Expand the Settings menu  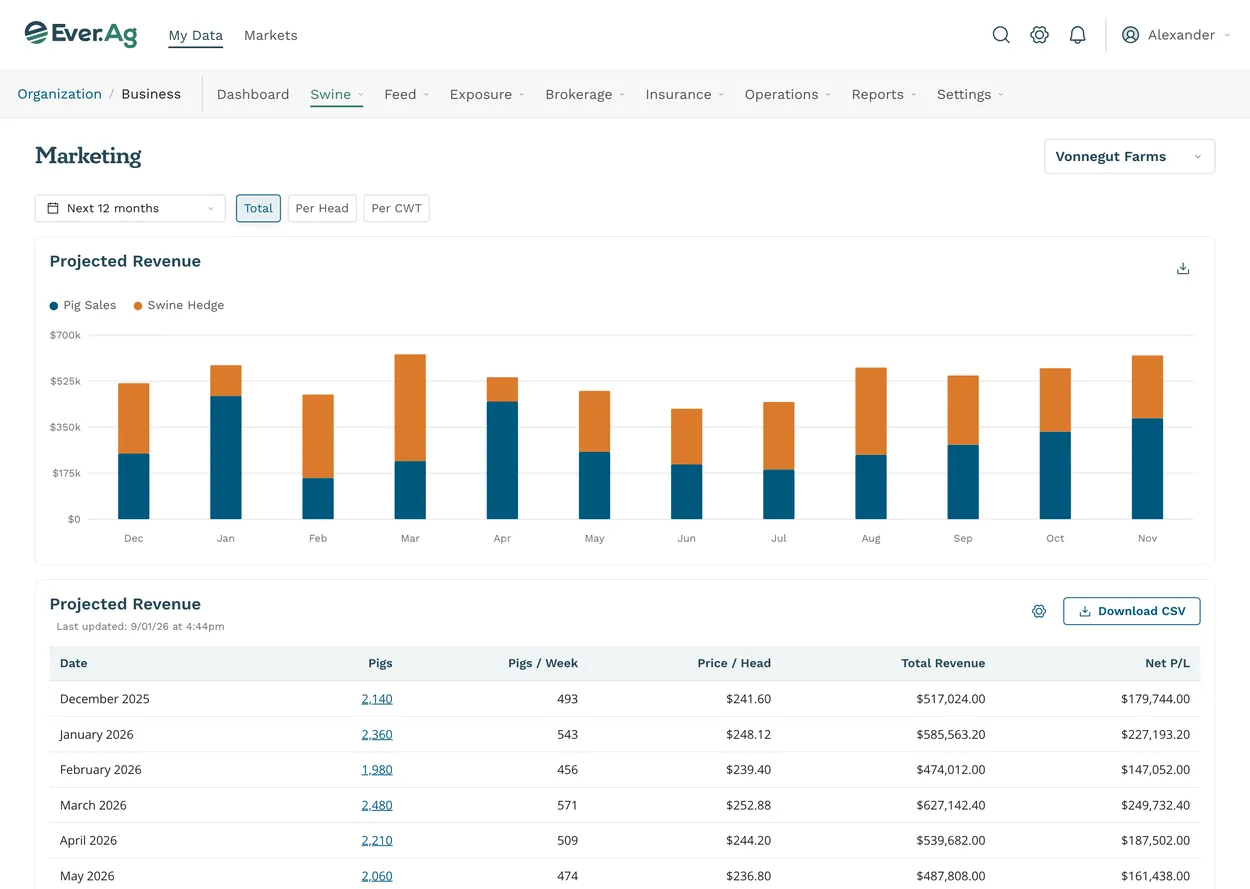coord(970,94)
